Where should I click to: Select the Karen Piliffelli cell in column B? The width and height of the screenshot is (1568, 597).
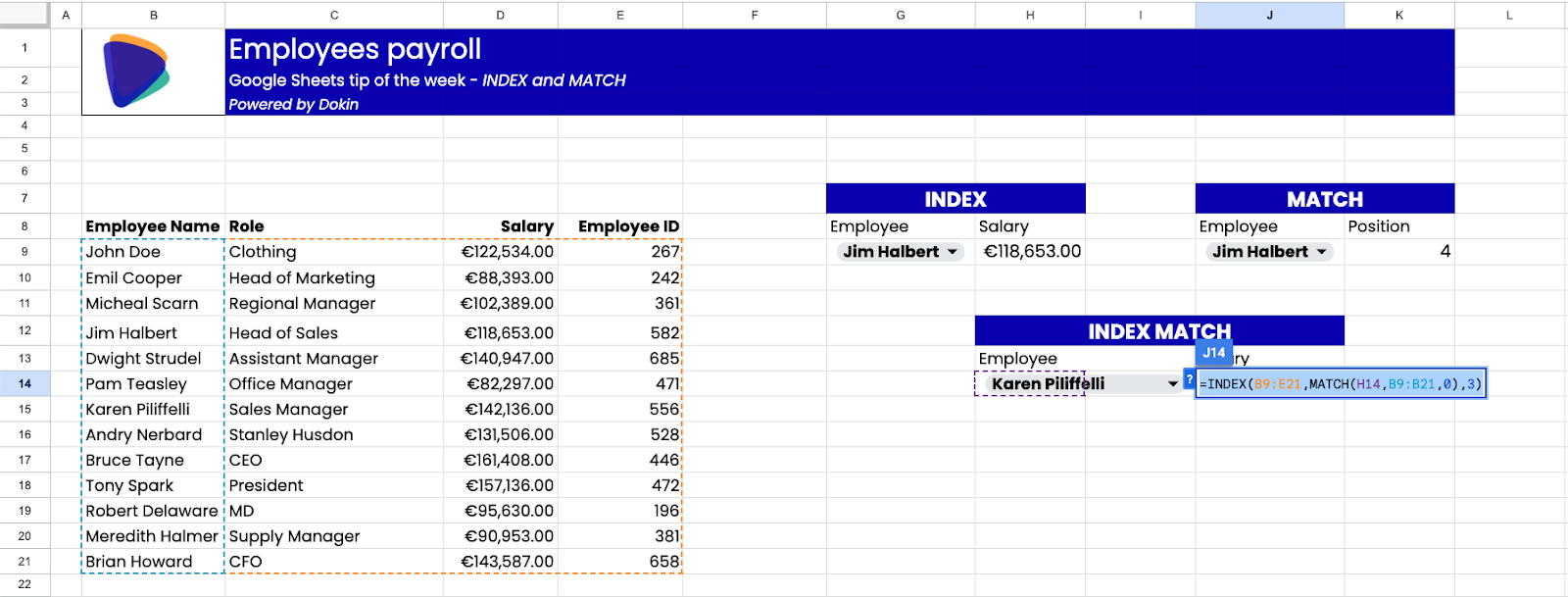tap(153, 410)
